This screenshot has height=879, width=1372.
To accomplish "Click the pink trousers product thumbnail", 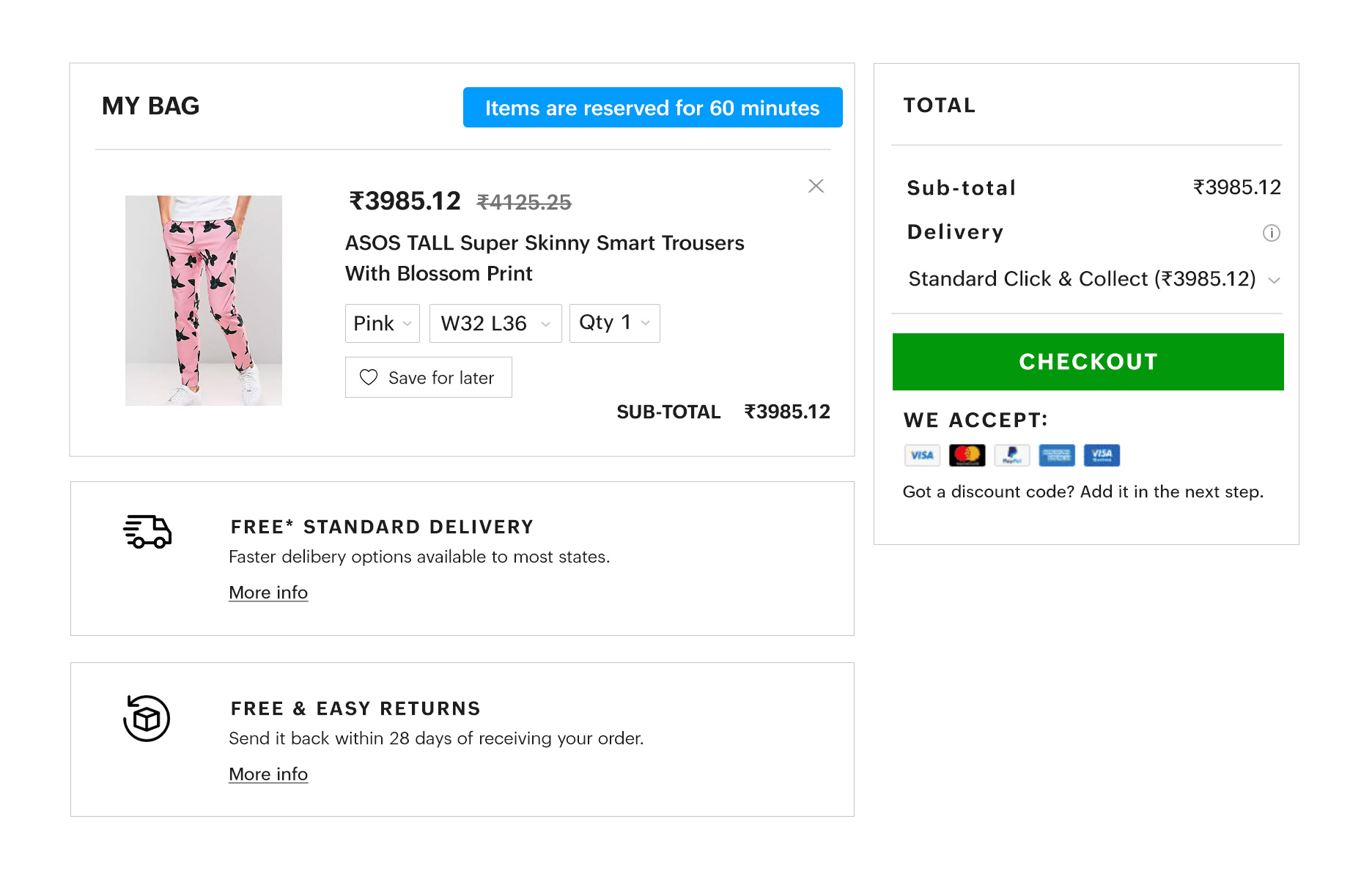I will 203,300.
